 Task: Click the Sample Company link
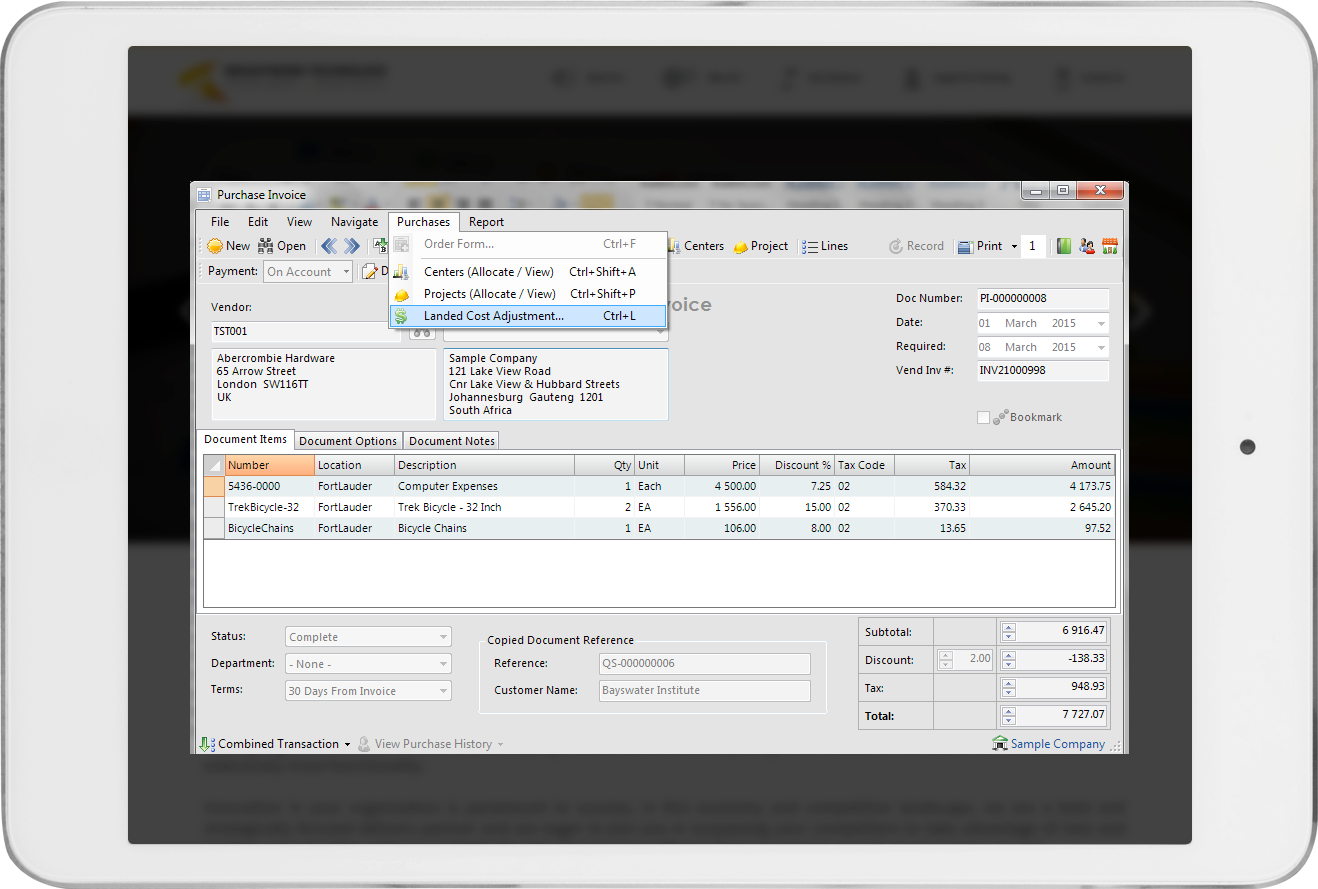coord(1057,744)
